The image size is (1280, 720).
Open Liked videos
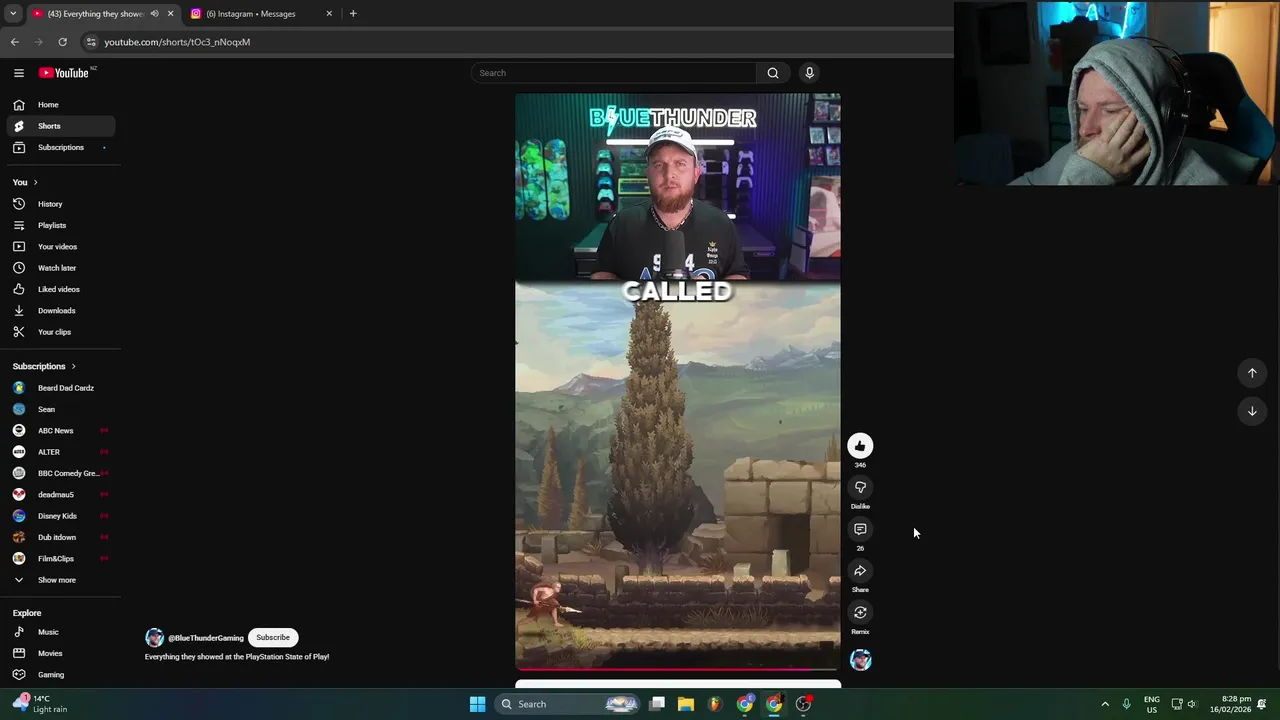click(60, 289)
